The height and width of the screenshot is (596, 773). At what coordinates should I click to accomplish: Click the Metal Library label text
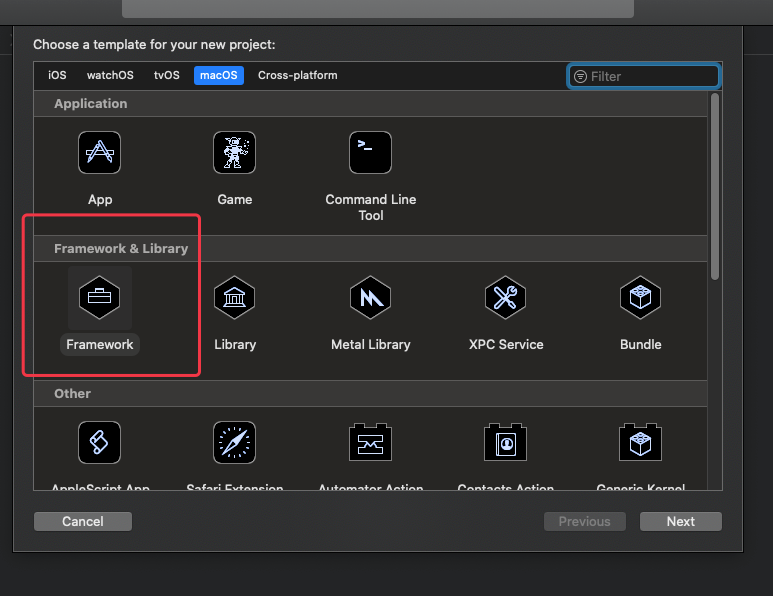click(371, 345)
